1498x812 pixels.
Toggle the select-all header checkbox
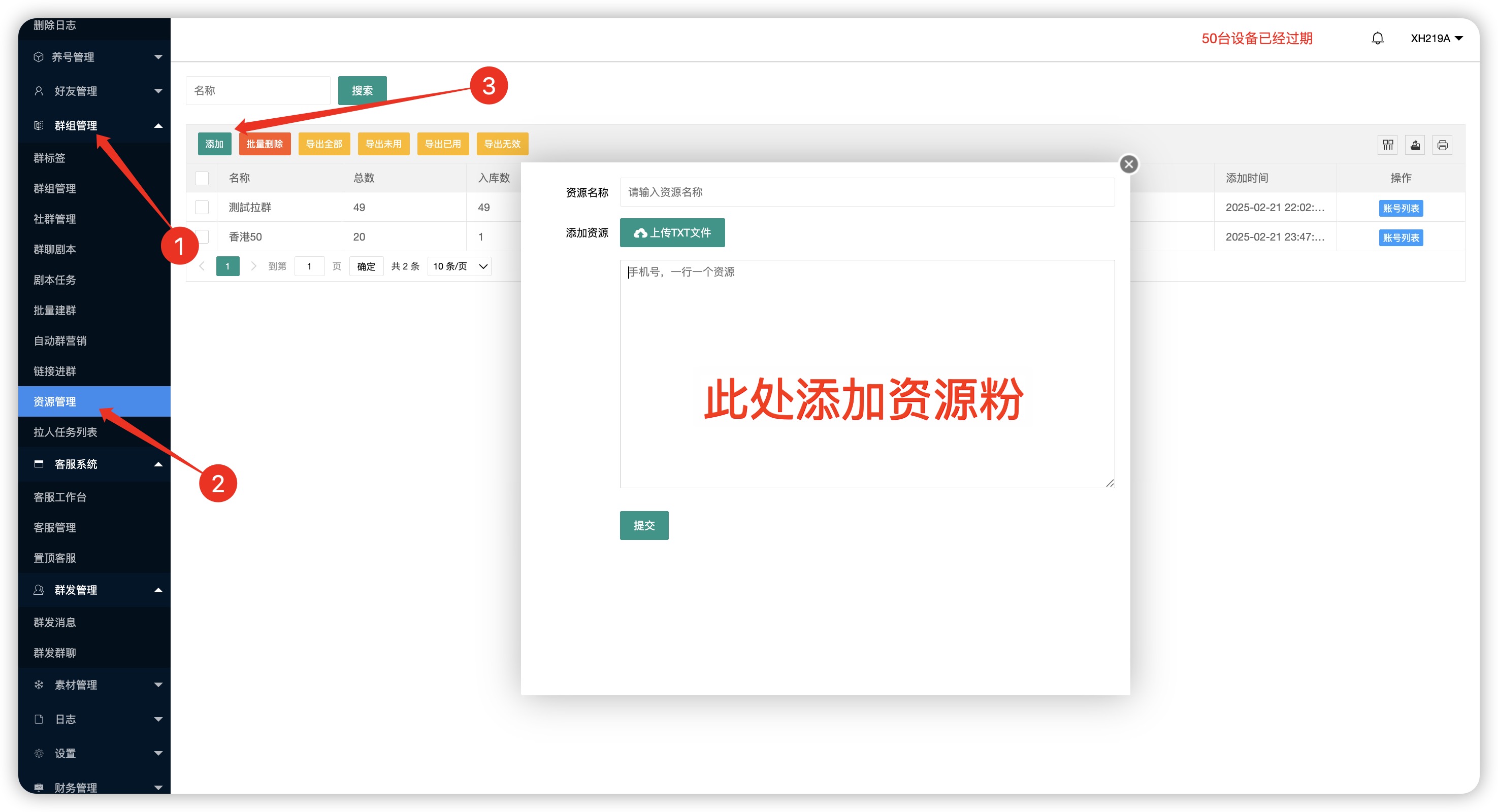coord(202,178)
